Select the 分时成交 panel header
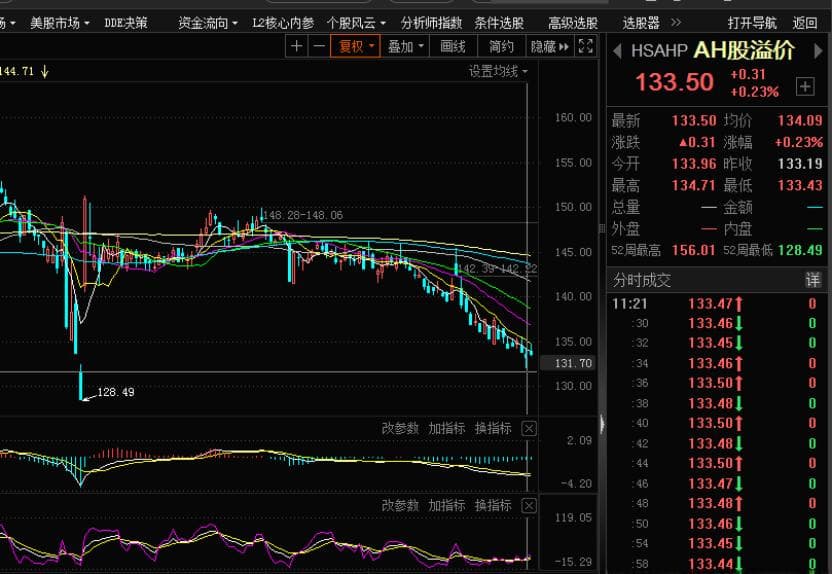 716,280
